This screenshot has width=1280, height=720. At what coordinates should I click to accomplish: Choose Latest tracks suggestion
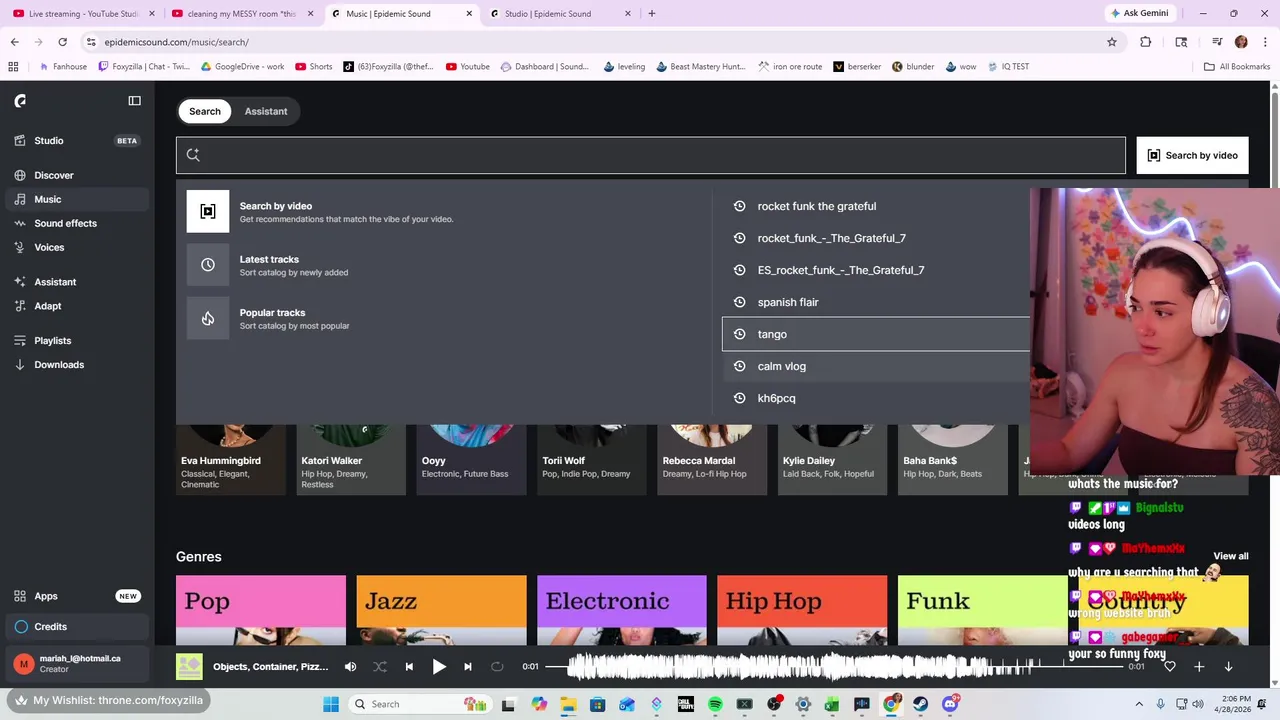click(444, 265)
